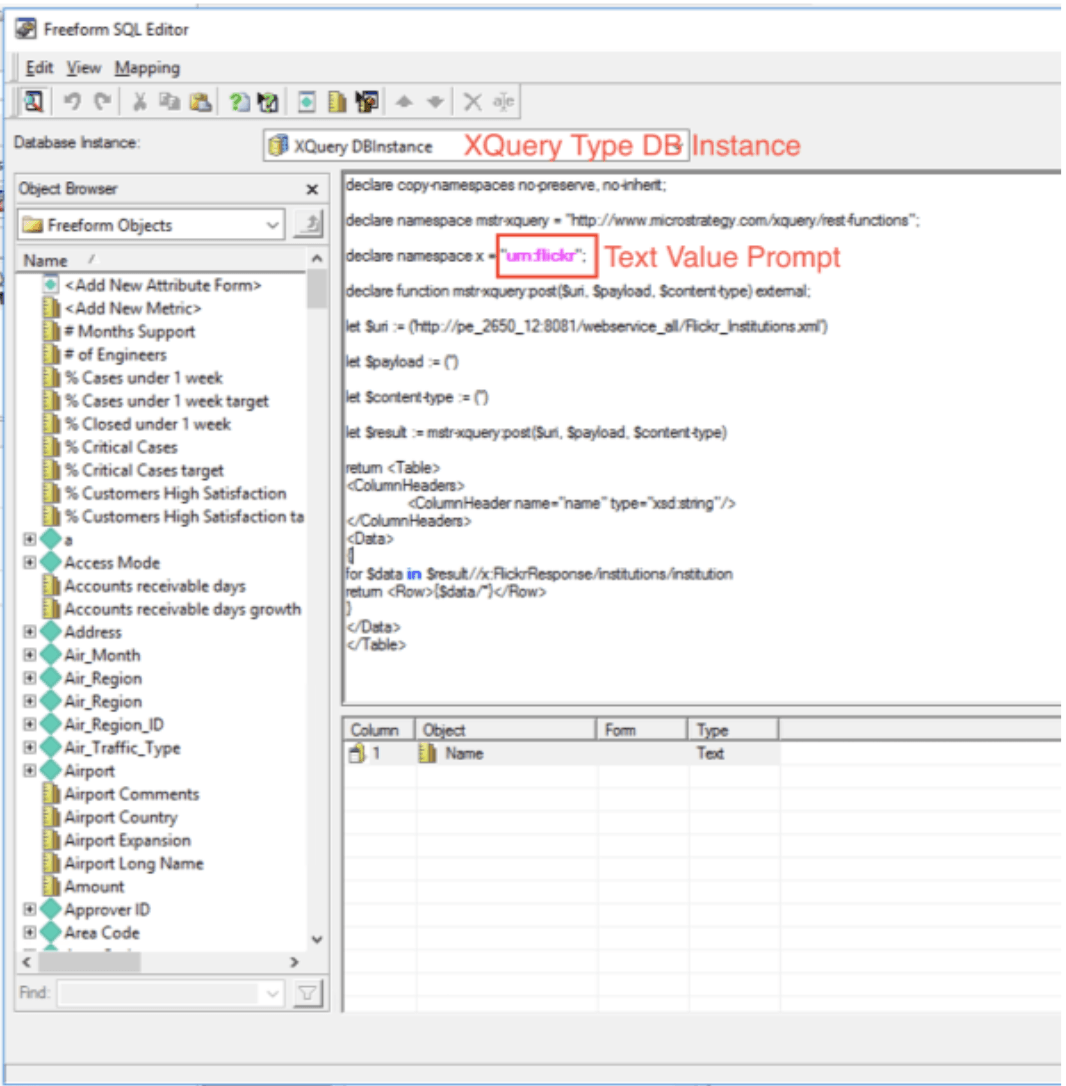Click the magnifier icon at toolbar start
The width and height of the screenshot is (1066, 1086).
coord(33,101)
